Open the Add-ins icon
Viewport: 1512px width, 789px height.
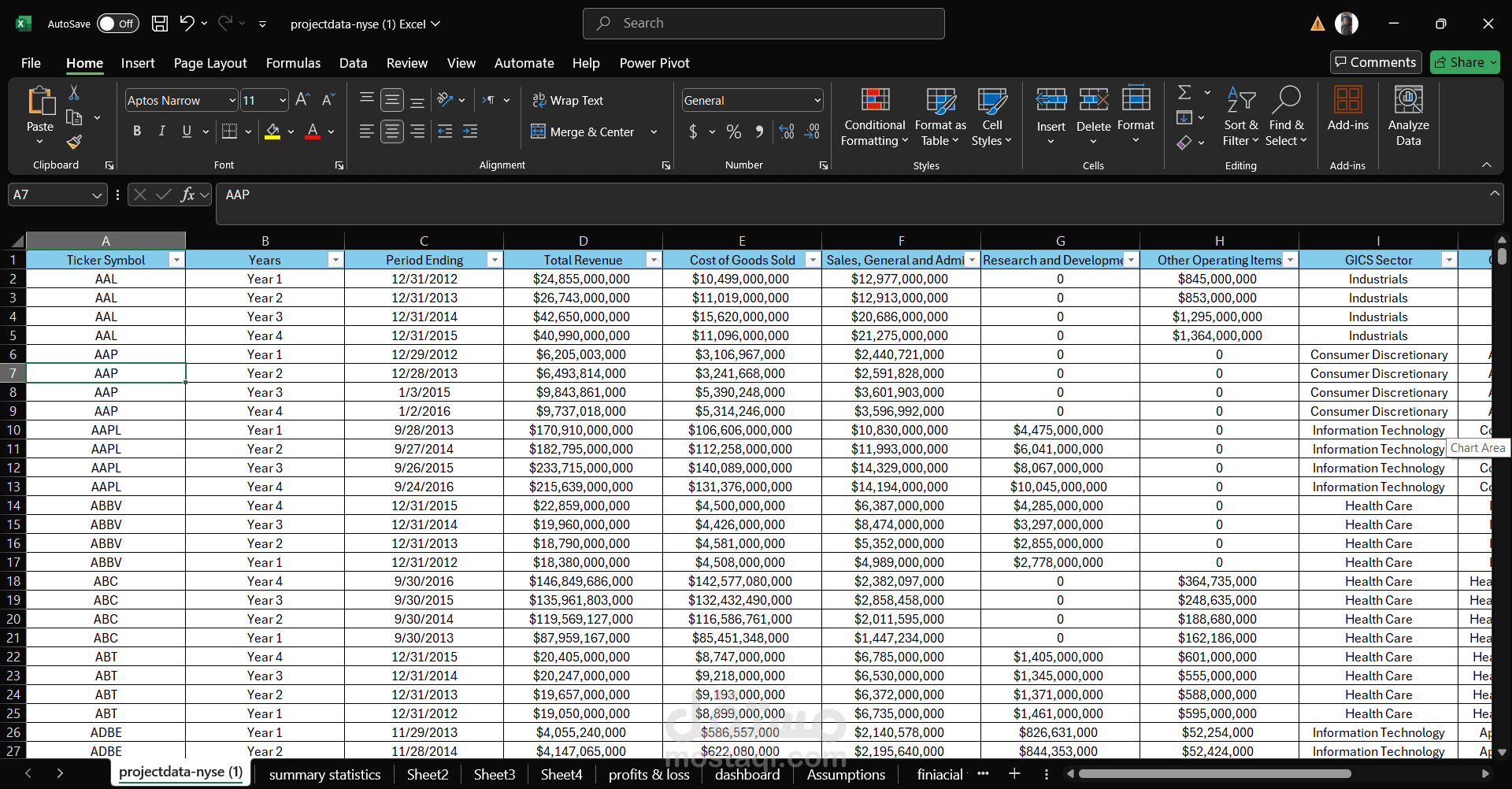tap(1348, 108)
